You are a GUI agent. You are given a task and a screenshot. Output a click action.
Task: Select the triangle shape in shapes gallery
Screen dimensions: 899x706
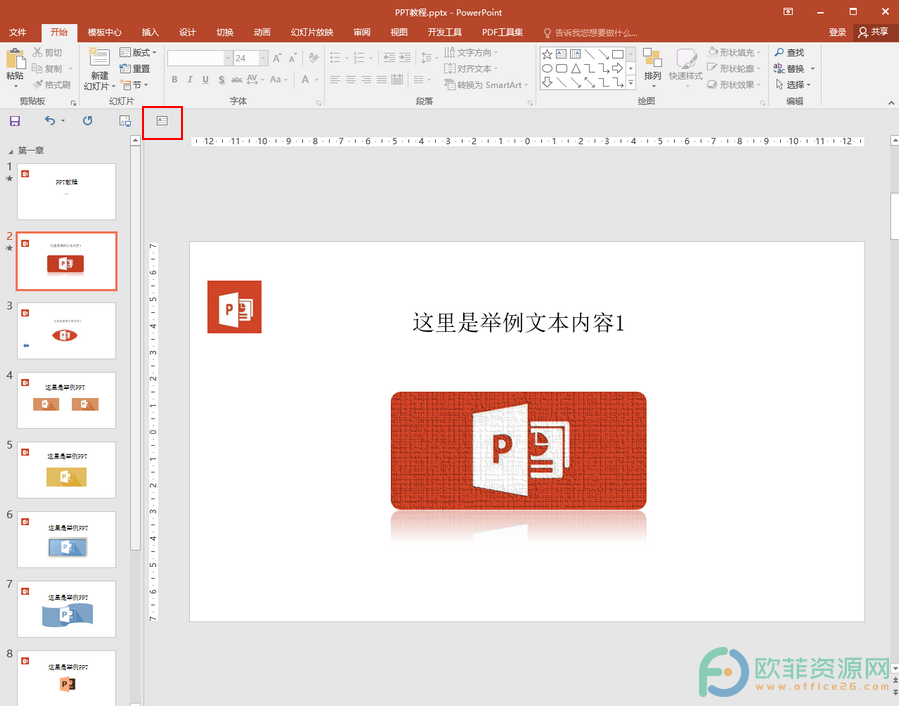tap(576, 69)
